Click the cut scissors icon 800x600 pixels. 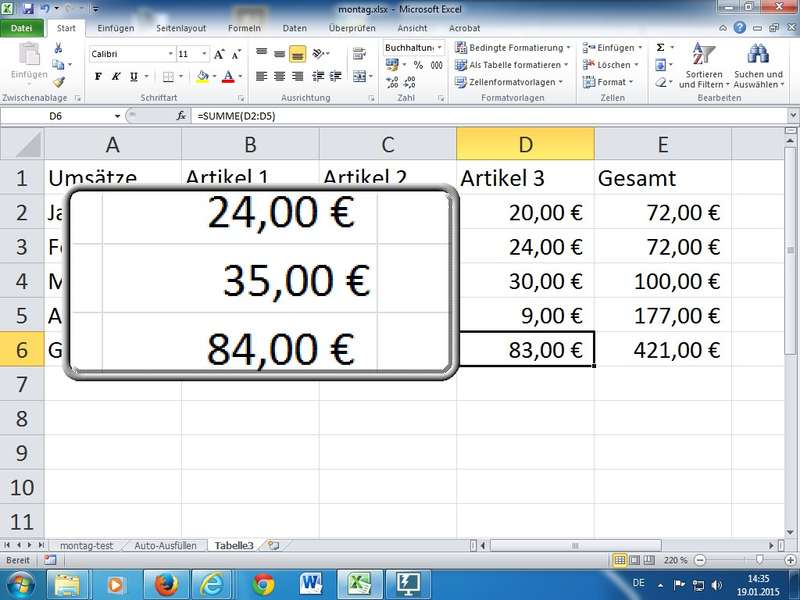[x=59, y=47]
